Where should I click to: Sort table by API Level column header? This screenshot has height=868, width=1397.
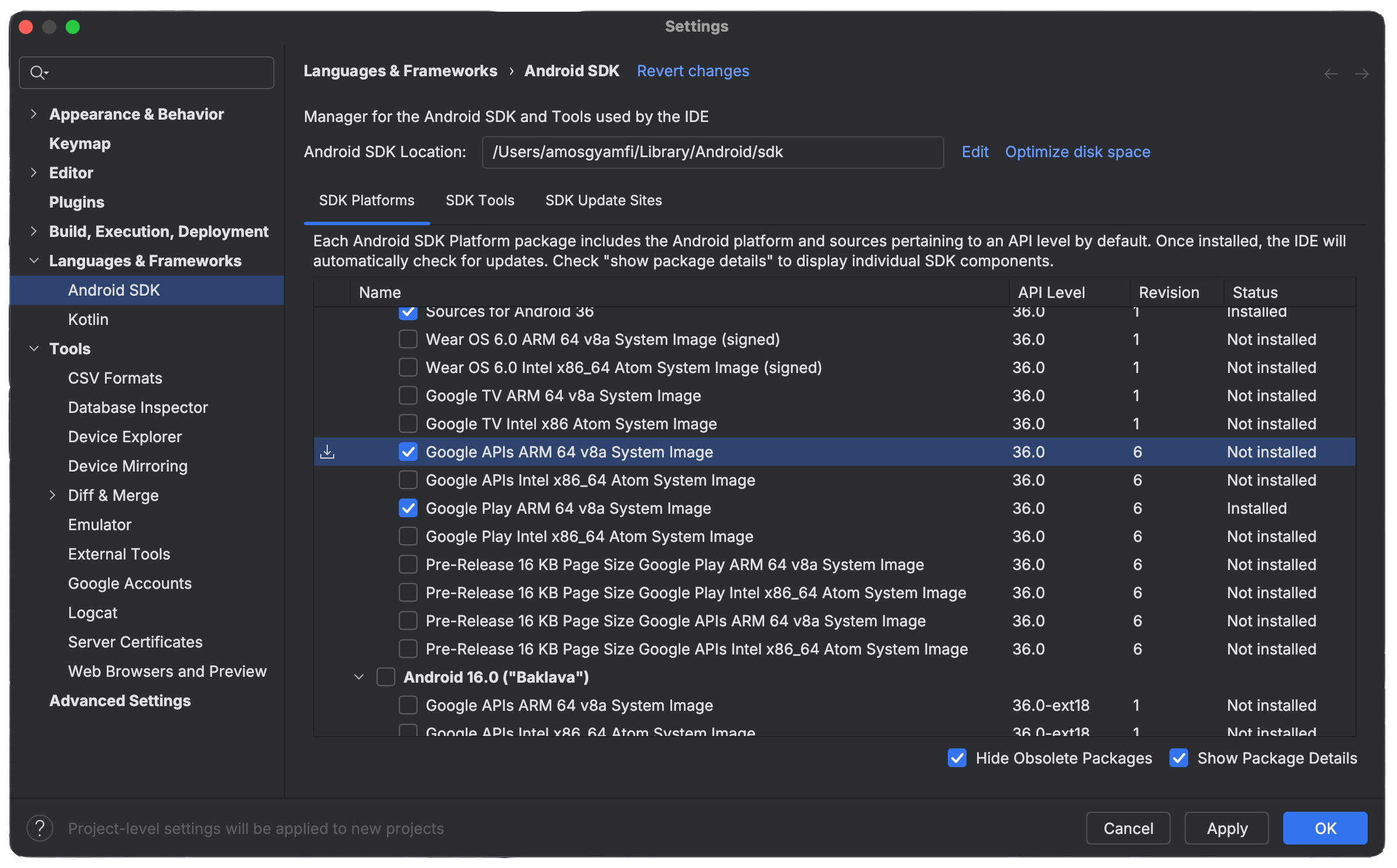(1069, 292)
